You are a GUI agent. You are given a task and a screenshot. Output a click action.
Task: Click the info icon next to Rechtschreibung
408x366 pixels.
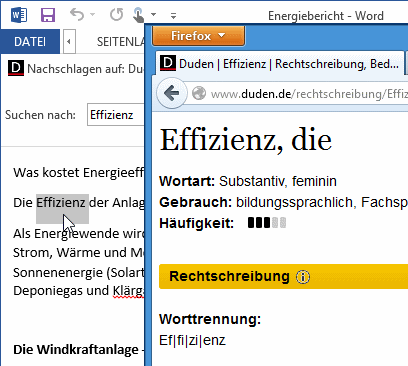click(x=303, y=277)
